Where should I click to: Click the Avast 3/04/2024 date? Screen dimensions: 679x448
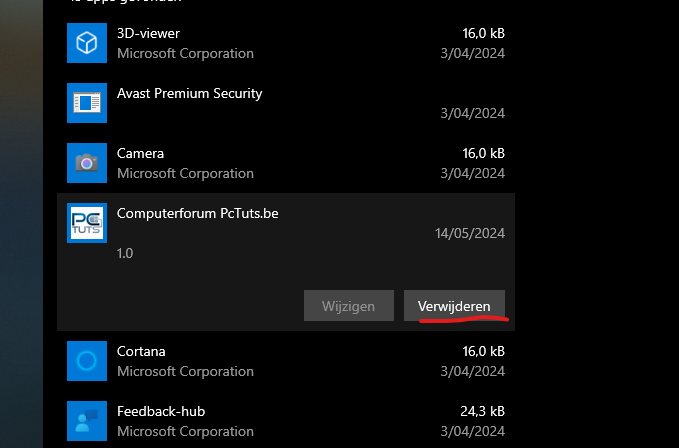coord(472,113)
